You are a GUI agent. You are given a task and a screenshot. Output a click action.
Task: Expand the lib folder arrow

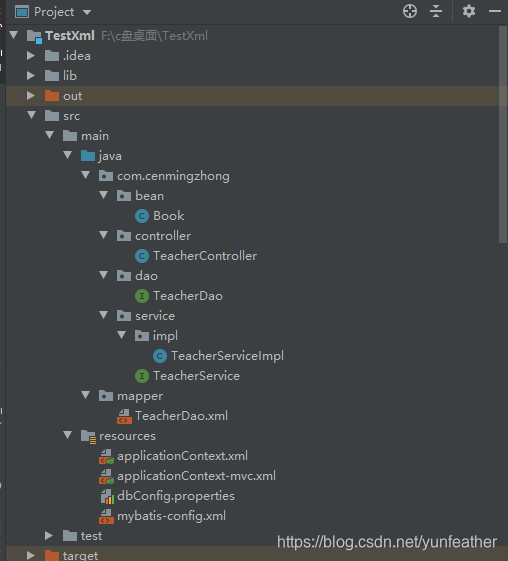[31, 75]
